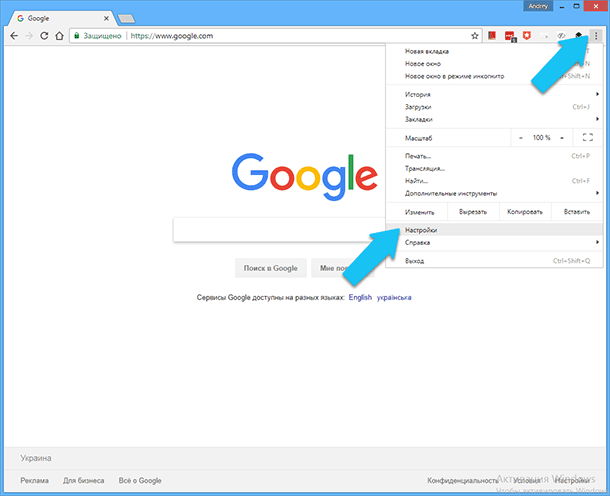Go back using the back arrow
This screenshot has width=610, height=496.
[x=14, y=36]
